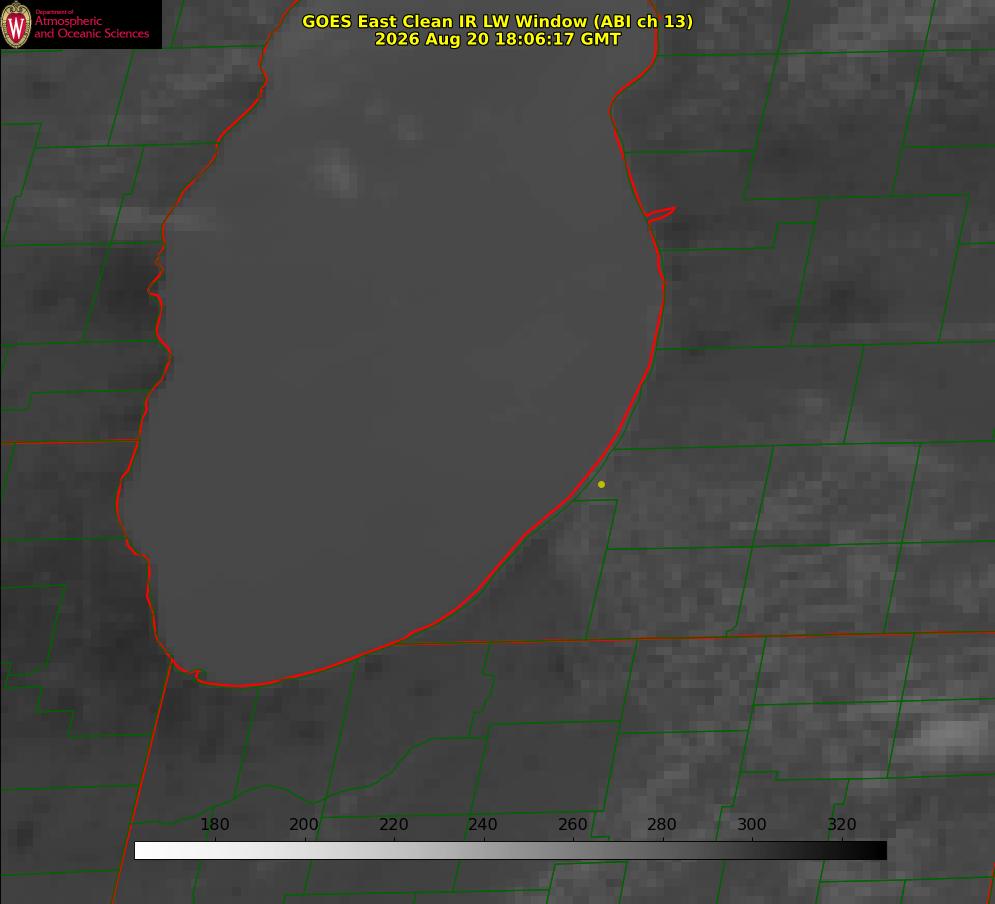The height and width of the screenshot is (904, 995).
Task: Click the GOES East Clean IR LW Window title
Action: click(497, 21)
